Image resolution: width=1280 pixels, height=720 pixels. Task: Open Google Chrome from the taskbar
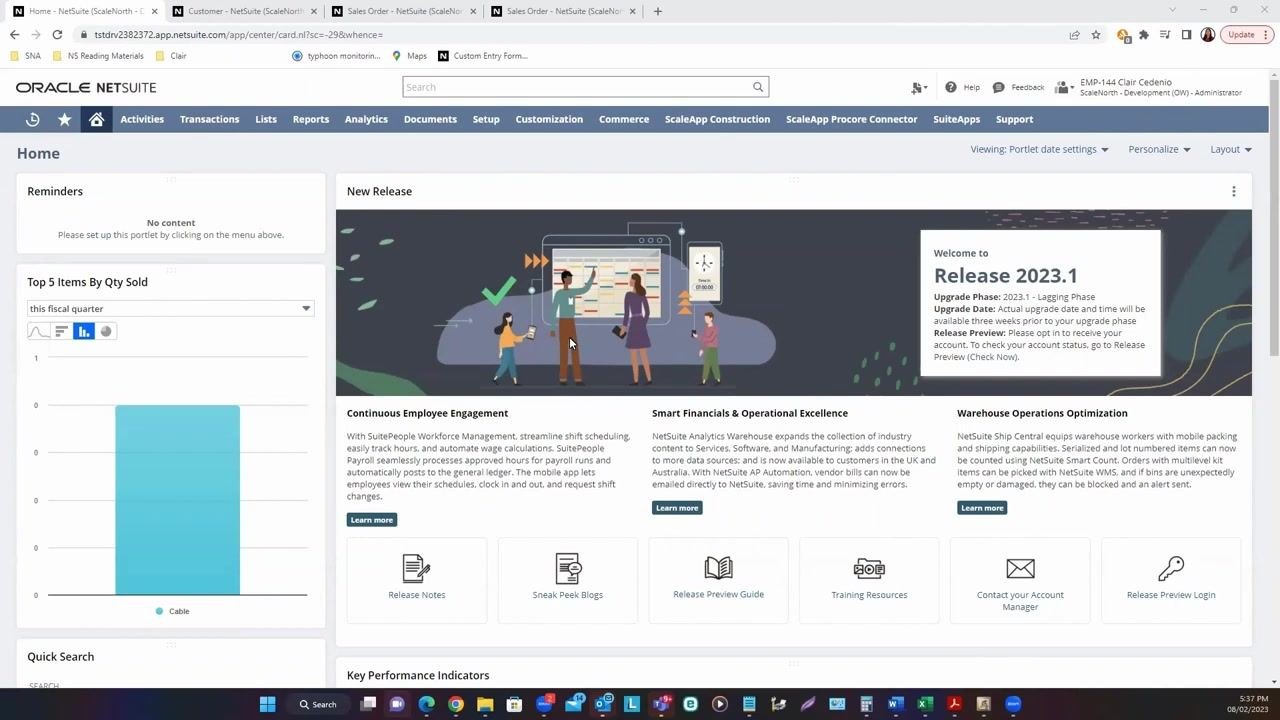456,704
